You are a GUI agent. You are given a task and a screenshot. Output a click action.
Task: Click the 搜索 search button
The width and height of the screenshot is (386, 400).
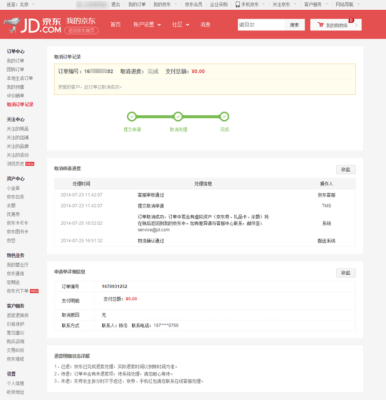point(294,25)
